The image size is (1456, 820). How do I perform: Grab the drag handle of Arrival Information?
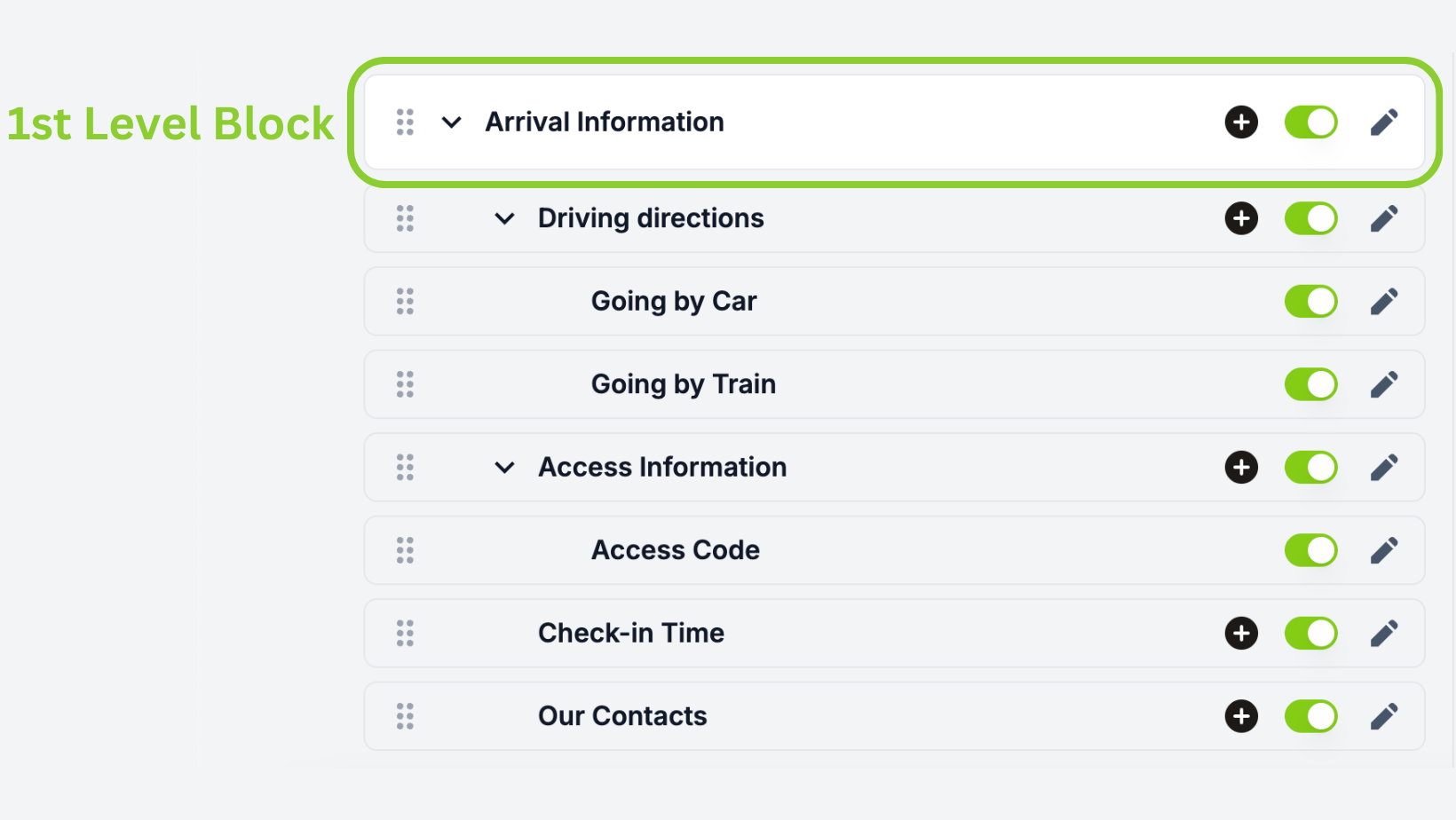pos(405,122)
